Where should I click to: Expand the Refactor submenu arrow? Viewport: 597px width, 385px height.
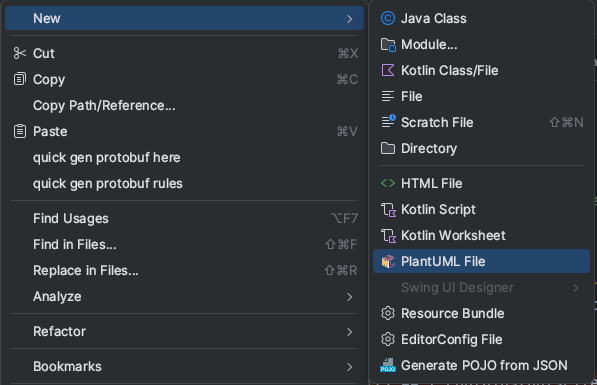coord(350,332)
